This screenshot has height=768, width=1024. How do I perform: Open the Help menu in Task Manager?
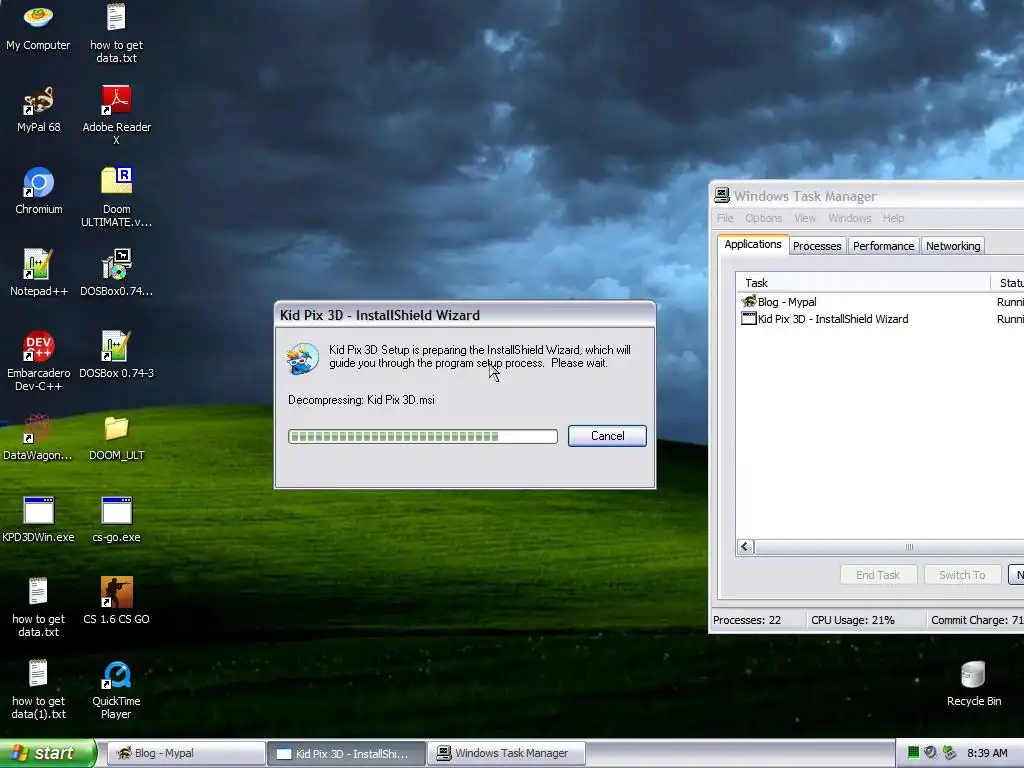coord(893,218)
